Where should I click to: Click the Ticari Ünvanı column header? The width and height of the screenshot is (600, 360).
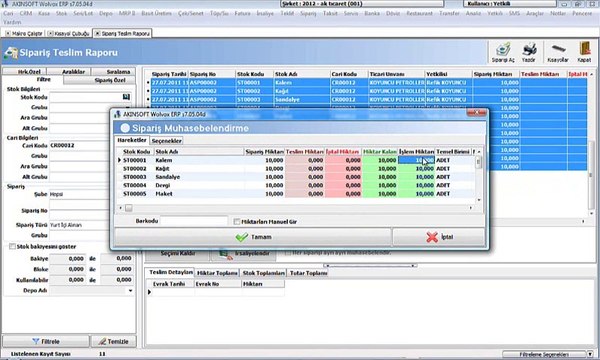(x=396, y=74)
